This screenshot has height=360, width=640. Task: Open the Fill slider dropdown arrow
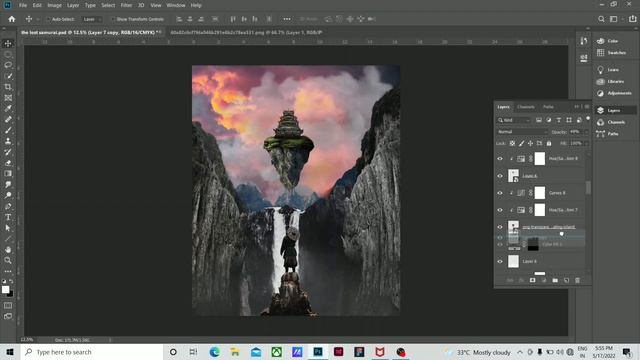point(586,143)
